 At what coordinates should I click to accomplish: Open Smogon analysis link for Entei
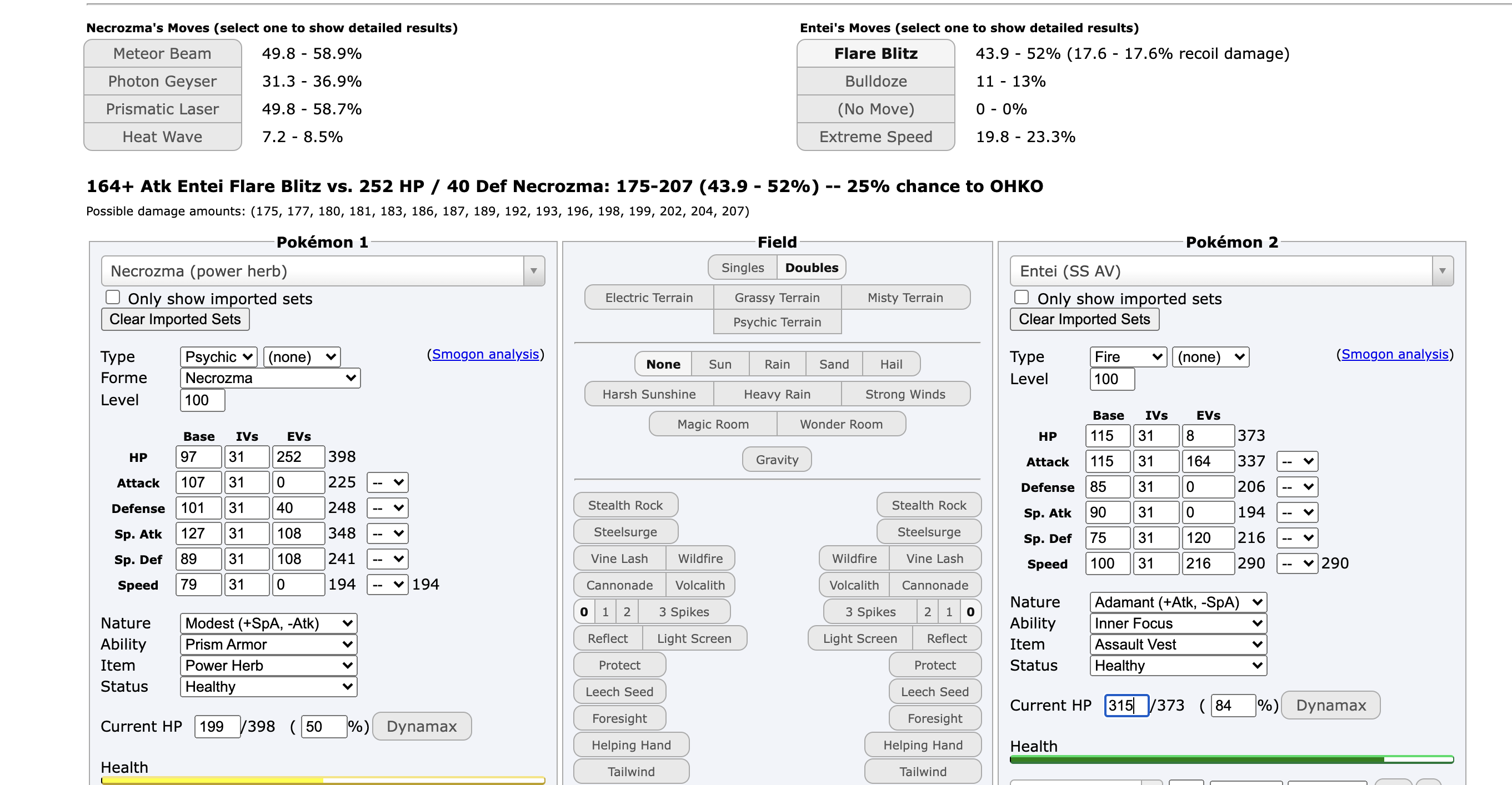tap(1395, 354)
